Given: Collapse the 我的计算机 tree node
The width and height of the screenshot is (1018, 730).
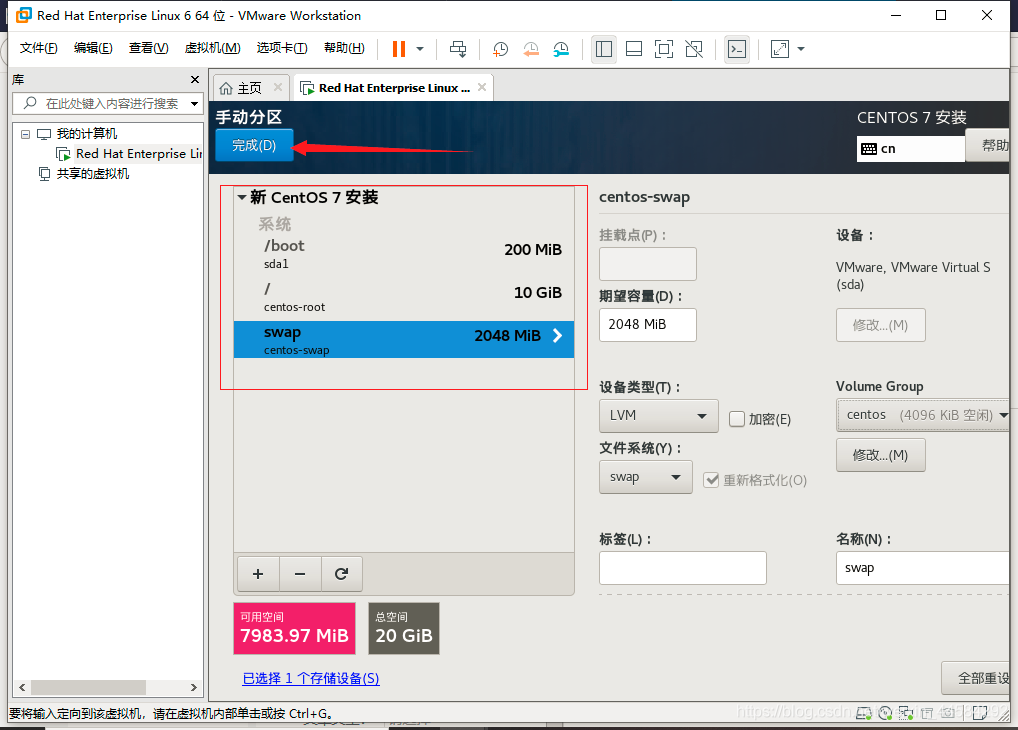Looking at the screenshot, I should [25, 134].
